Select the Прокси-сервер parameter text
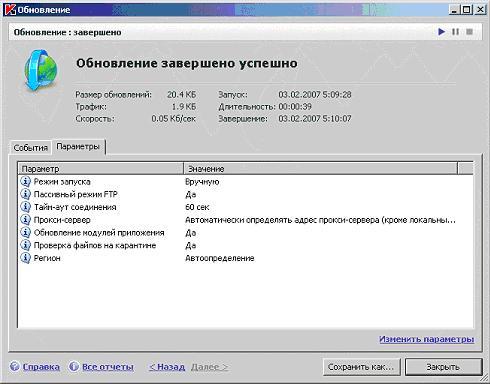Viewport: 490px width, 384px height. point(62,220)
